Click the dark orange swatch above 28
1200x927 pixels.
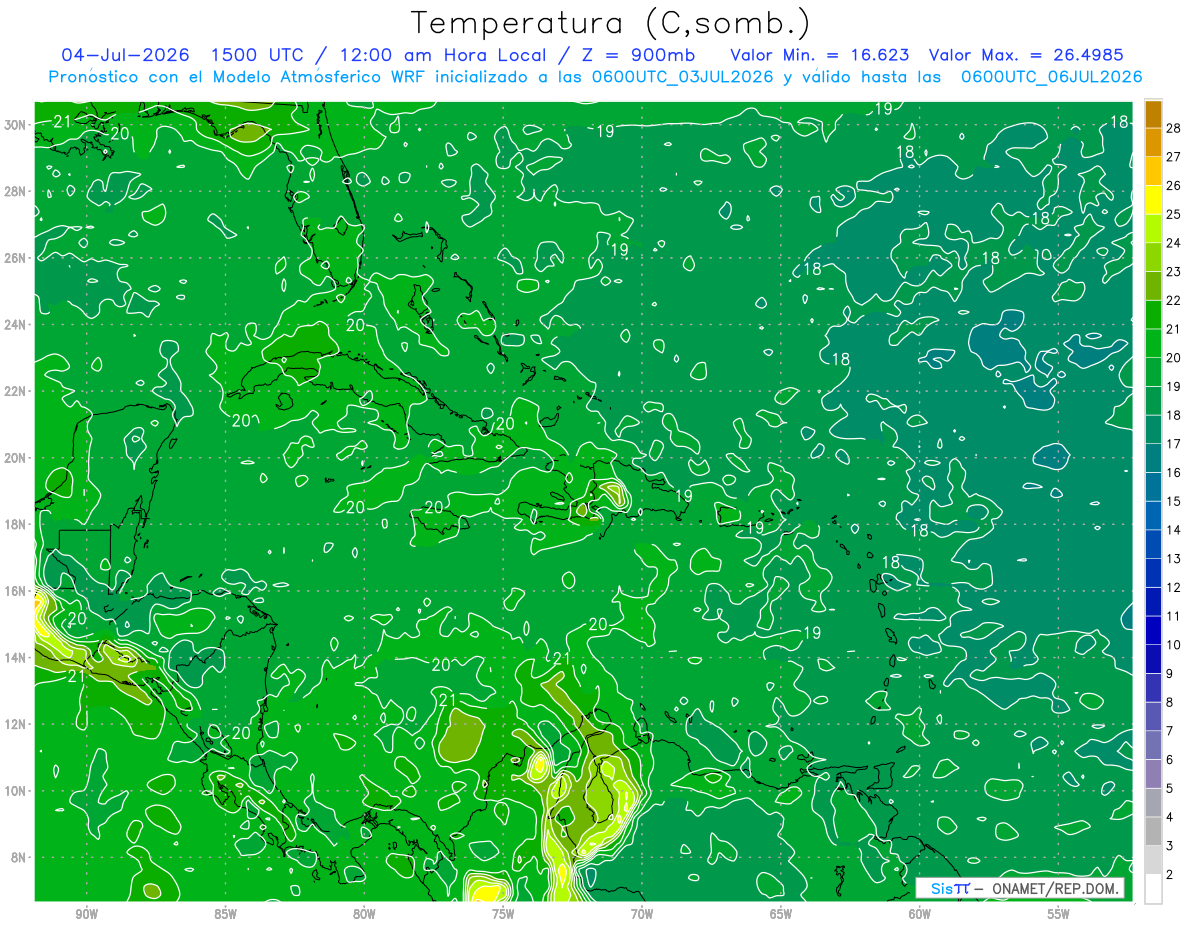(x=1153, y=114)
